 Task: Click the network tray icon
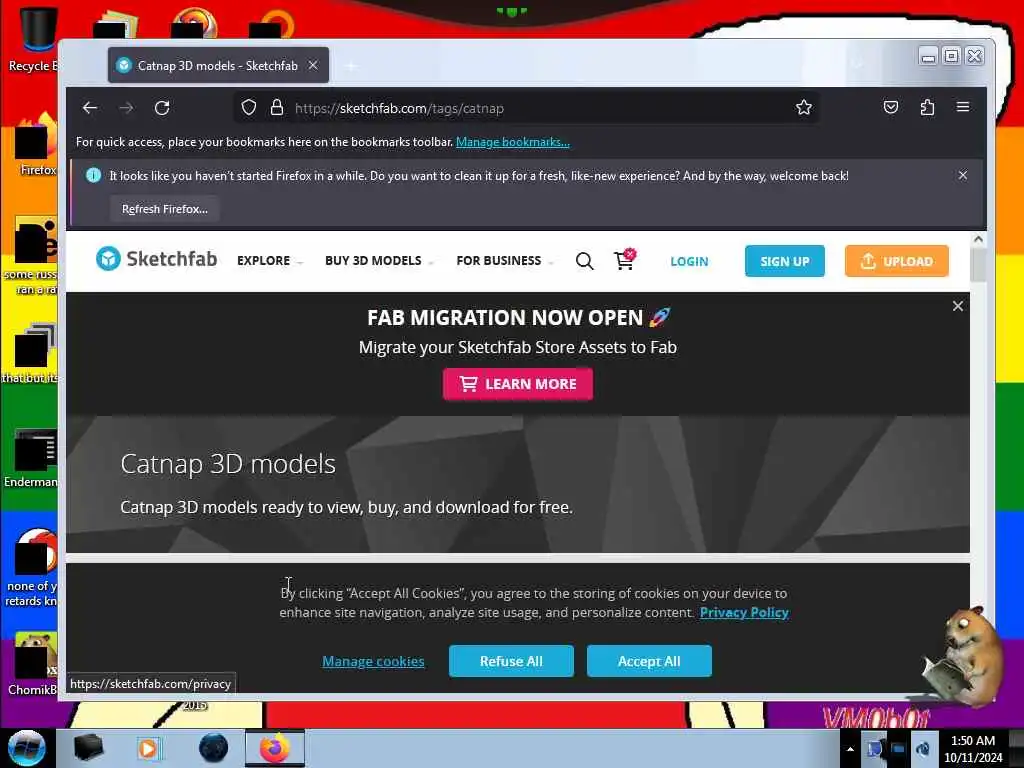point(899,749)
